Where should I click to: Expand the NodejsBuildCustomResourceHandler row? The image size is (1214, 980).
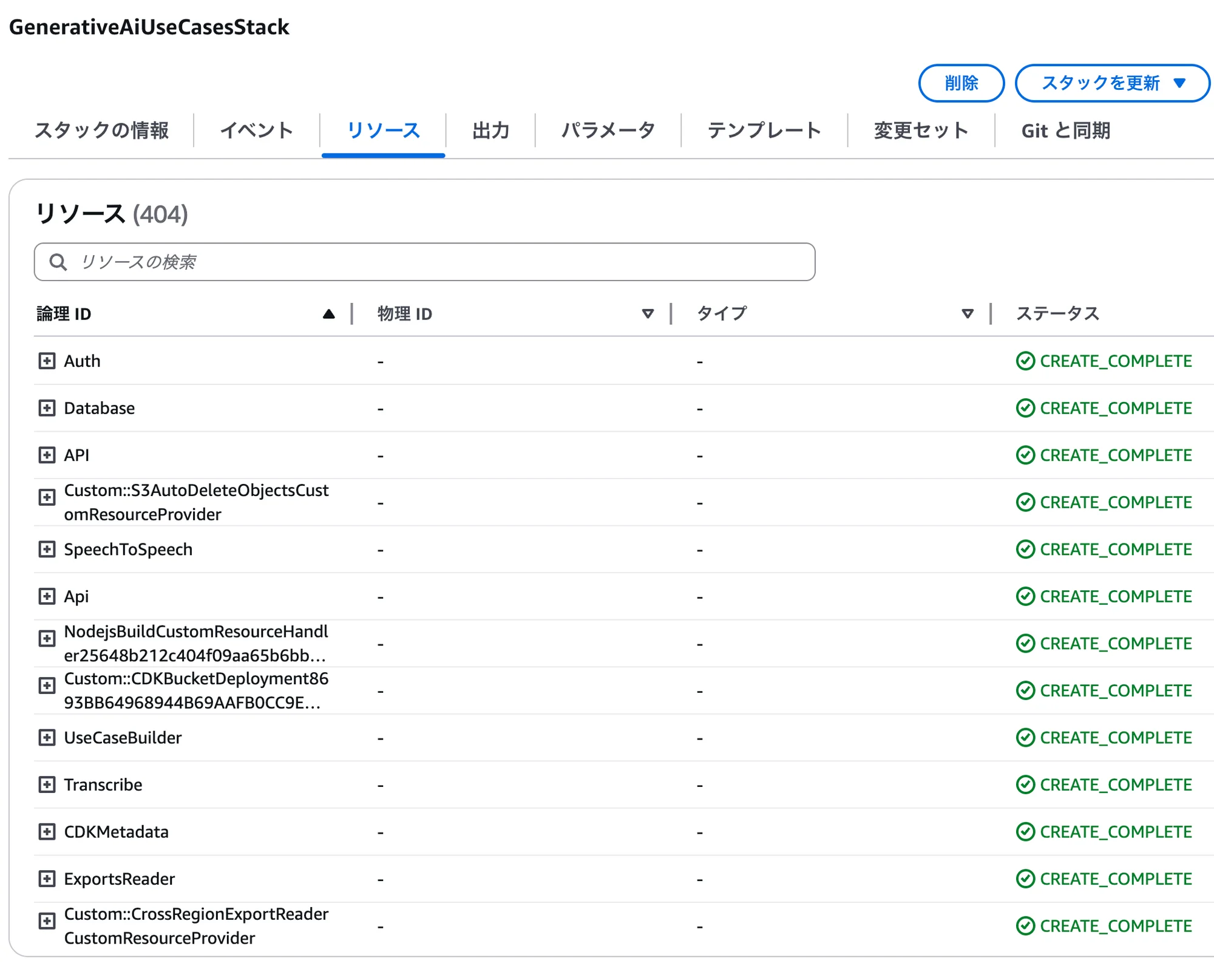tap(47, 639)
